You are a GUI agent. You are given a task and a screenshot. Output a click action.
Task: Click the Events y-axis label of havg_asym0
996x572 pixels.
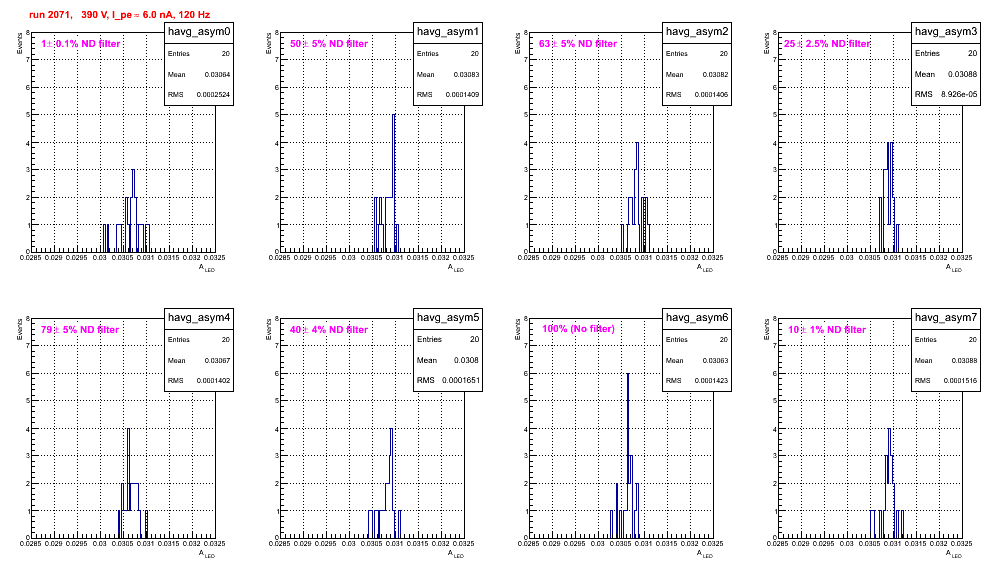pyautogui.click(x=20, y=43)
